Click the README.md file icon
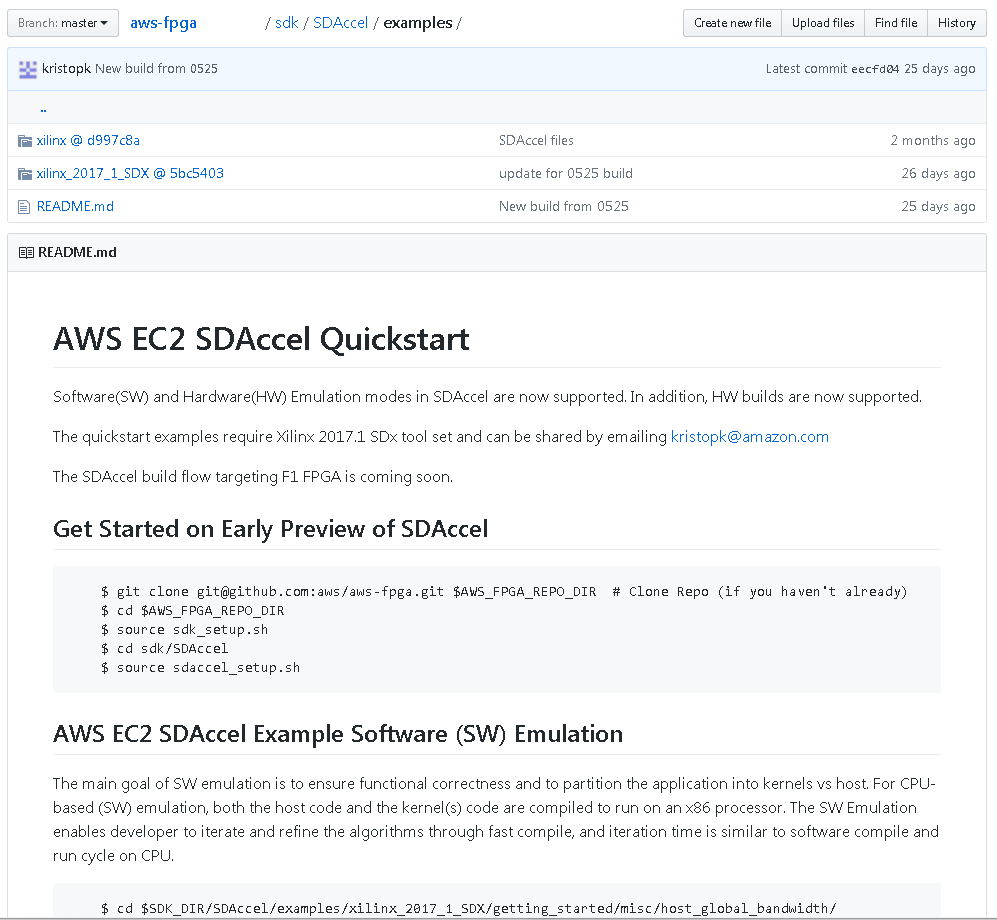997x920 pixels. (24, 207)
